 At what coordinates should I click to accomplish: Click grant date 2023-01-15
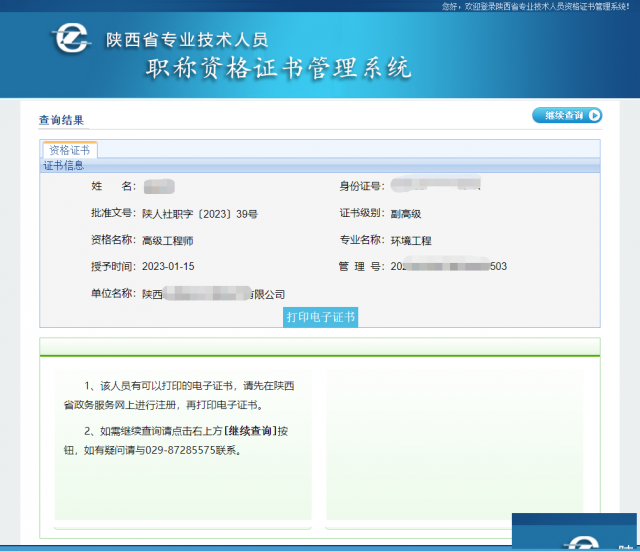[168, 267]
